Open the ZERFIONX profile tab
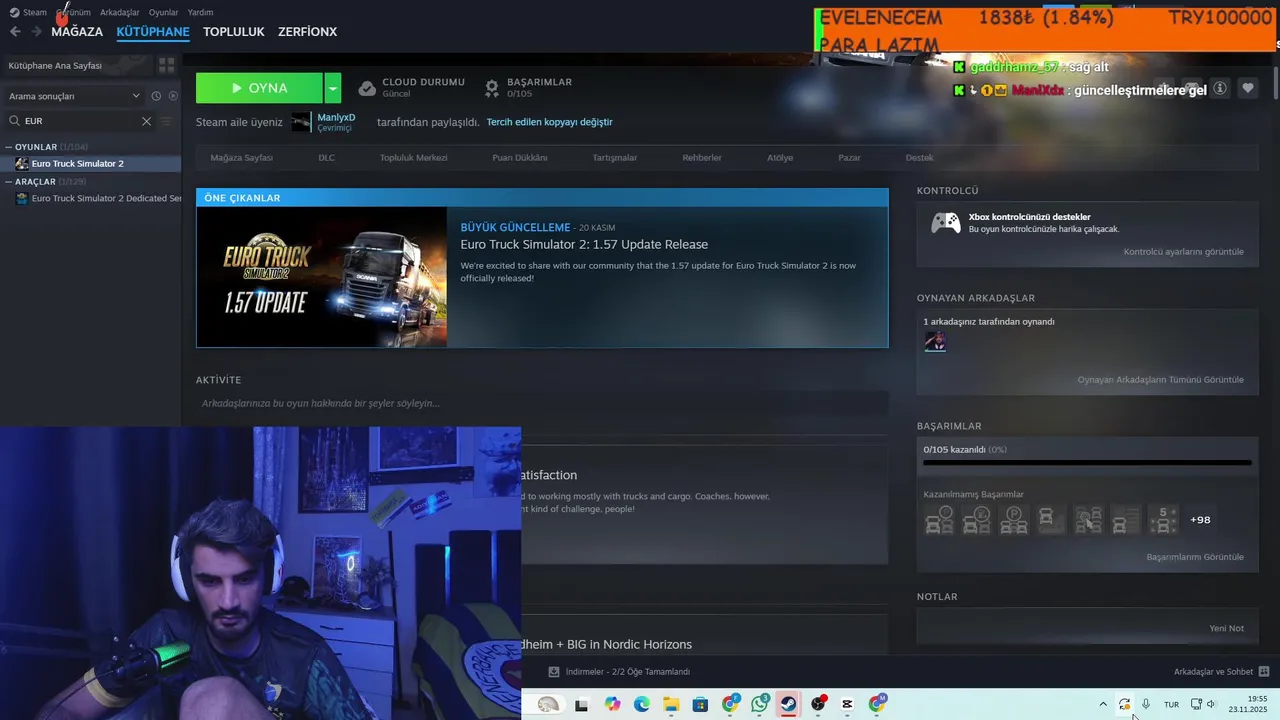Screen dimensions: 1280x720 [x=307, y=32]
